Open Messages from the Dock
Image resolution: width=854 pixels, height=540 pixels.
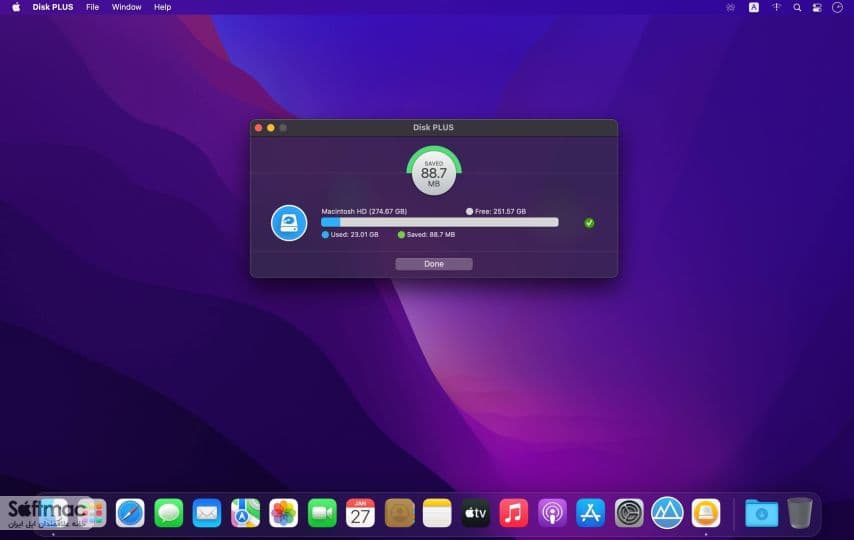pyautogui.click(x=168, y=513)
